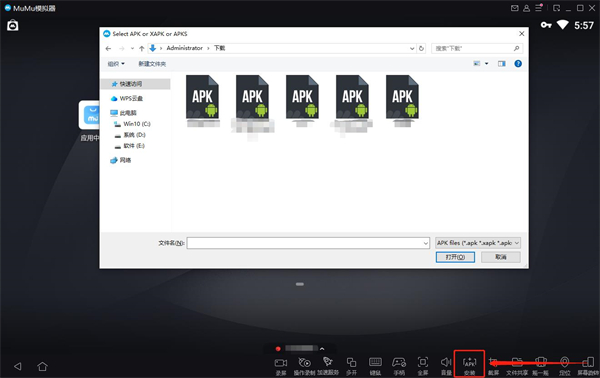This screenshot has height=378, width=600.
Task: Open the 录屏 screen recording tool
Action: pos(280,366)
